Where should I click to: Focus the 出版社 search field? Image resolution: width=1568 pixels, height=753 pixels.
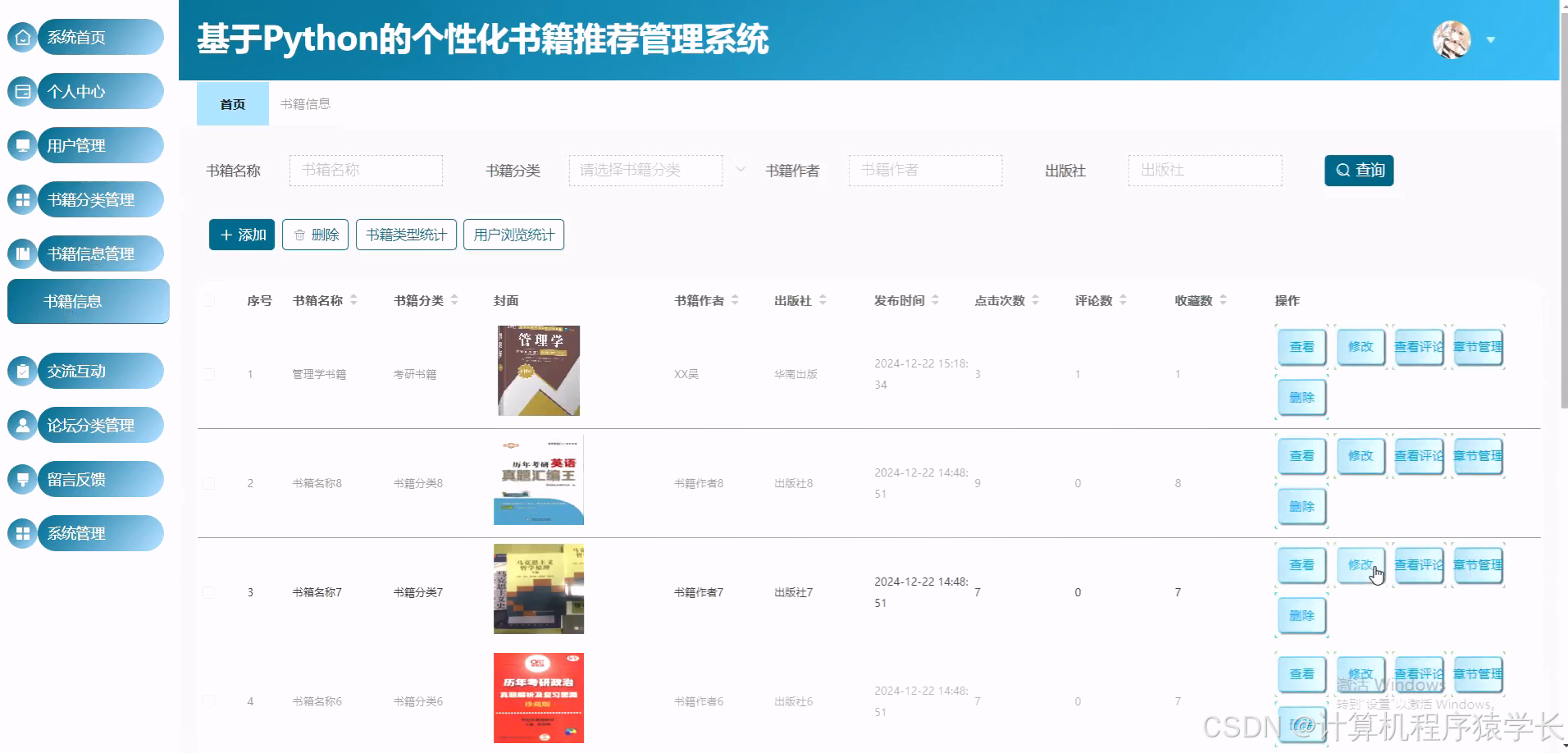pos(1205,170)
